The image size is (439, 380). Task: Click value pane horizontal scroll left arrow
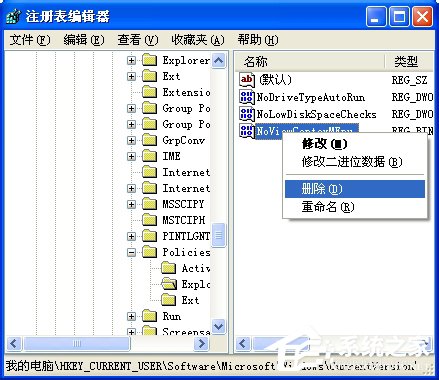[x=243, y=343]
